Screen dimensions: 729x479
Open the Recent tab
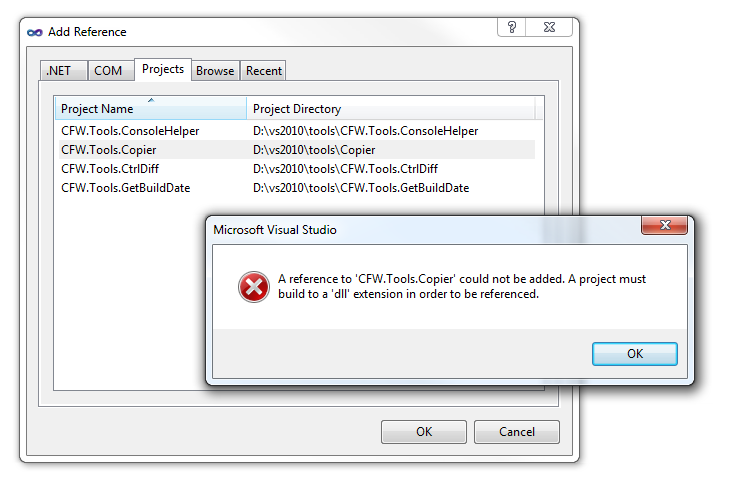[263, 71]
